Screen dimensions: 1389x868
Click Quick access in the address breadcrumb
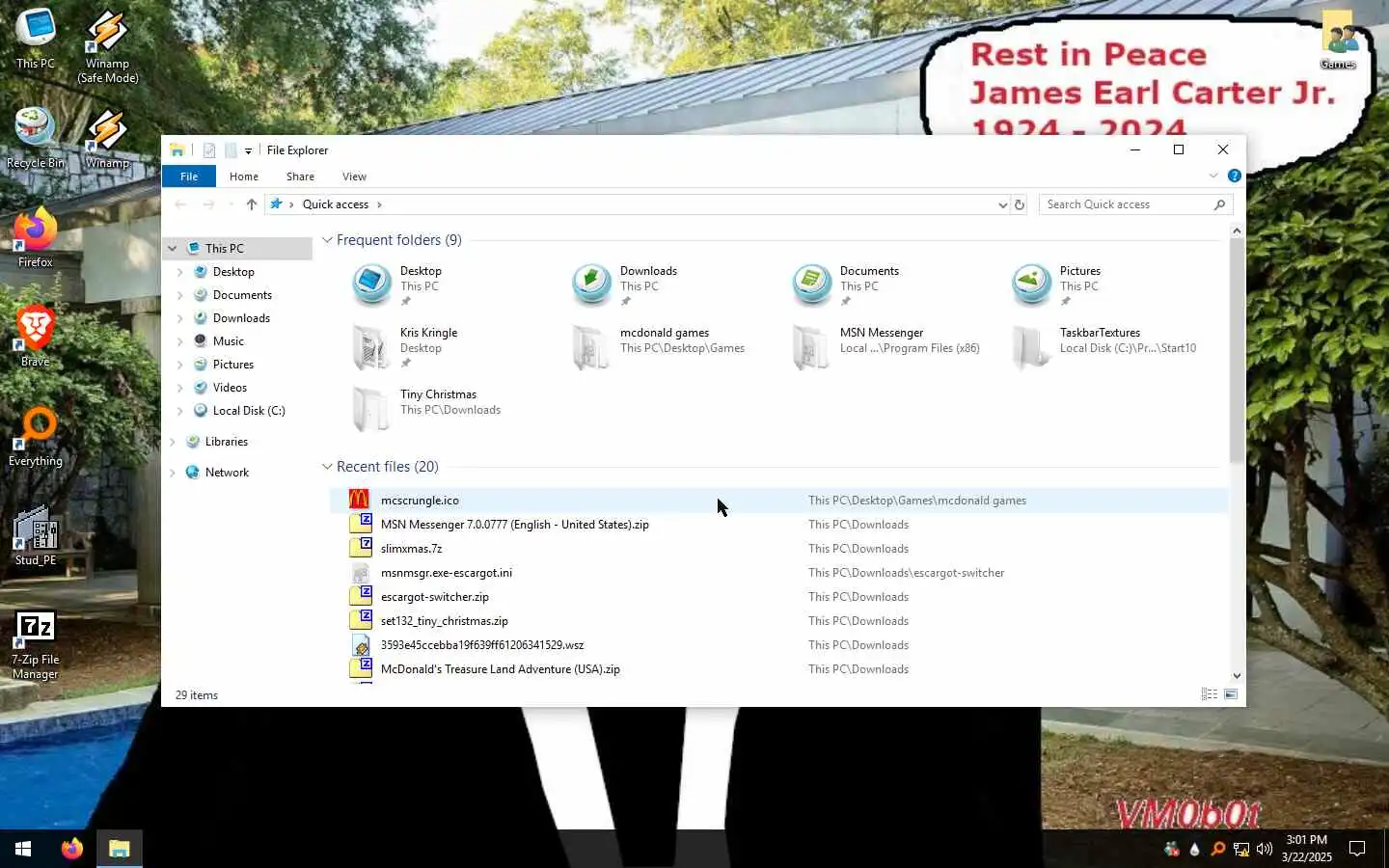[x=336, y=204]
